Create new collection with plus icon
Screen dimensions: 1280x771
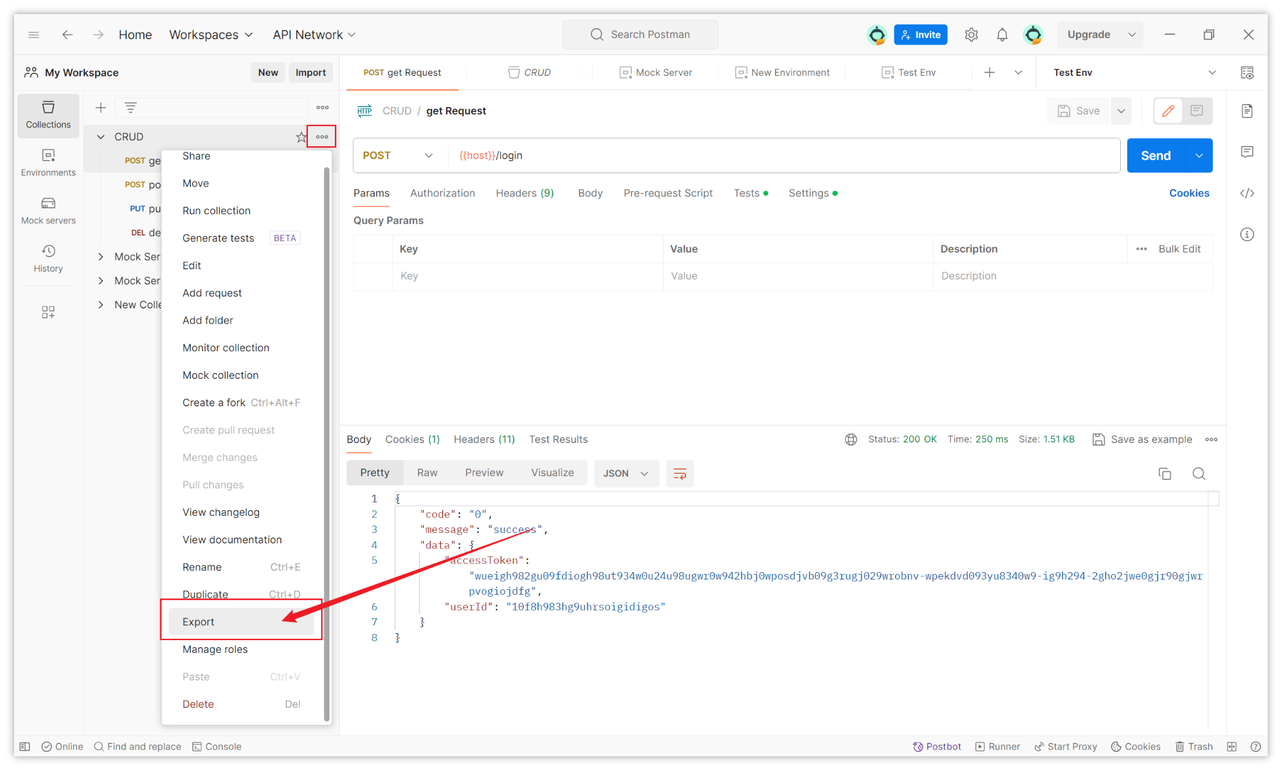point(100,107)
